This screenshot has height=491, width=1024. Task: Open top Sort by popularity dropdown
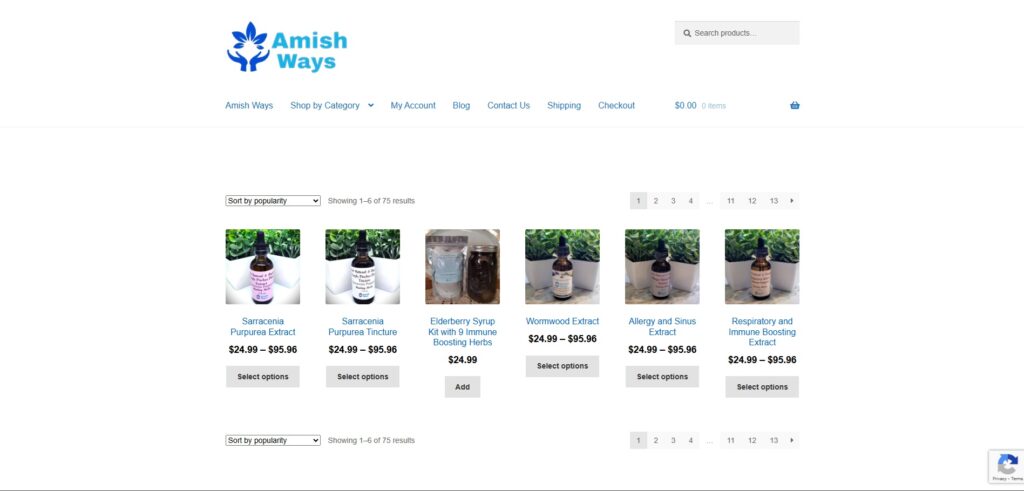point(273,201)
